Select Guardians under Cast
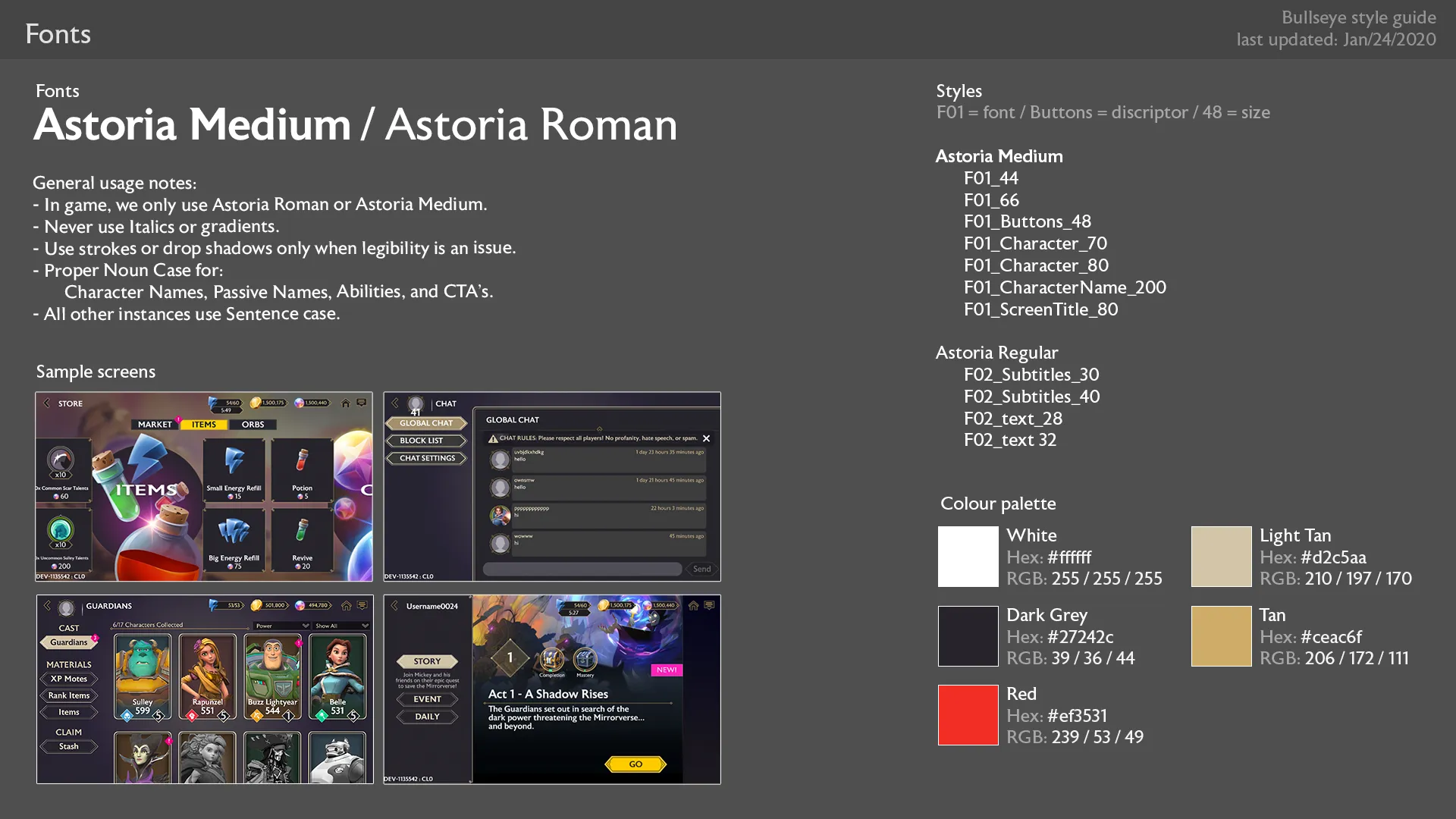The width and height of the screenshot is (1456, 819). click(x=69, y=642)
